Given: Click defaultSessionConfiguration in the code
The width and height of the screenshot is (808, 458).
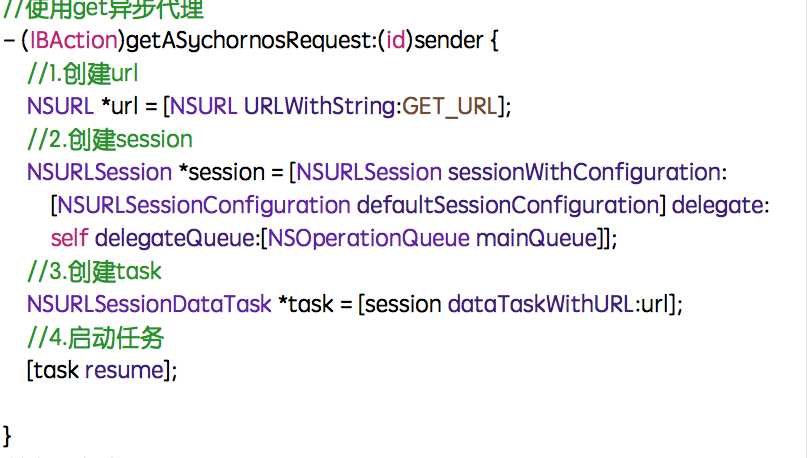Looking at the screenshot, I should click(x=510, y=205).
